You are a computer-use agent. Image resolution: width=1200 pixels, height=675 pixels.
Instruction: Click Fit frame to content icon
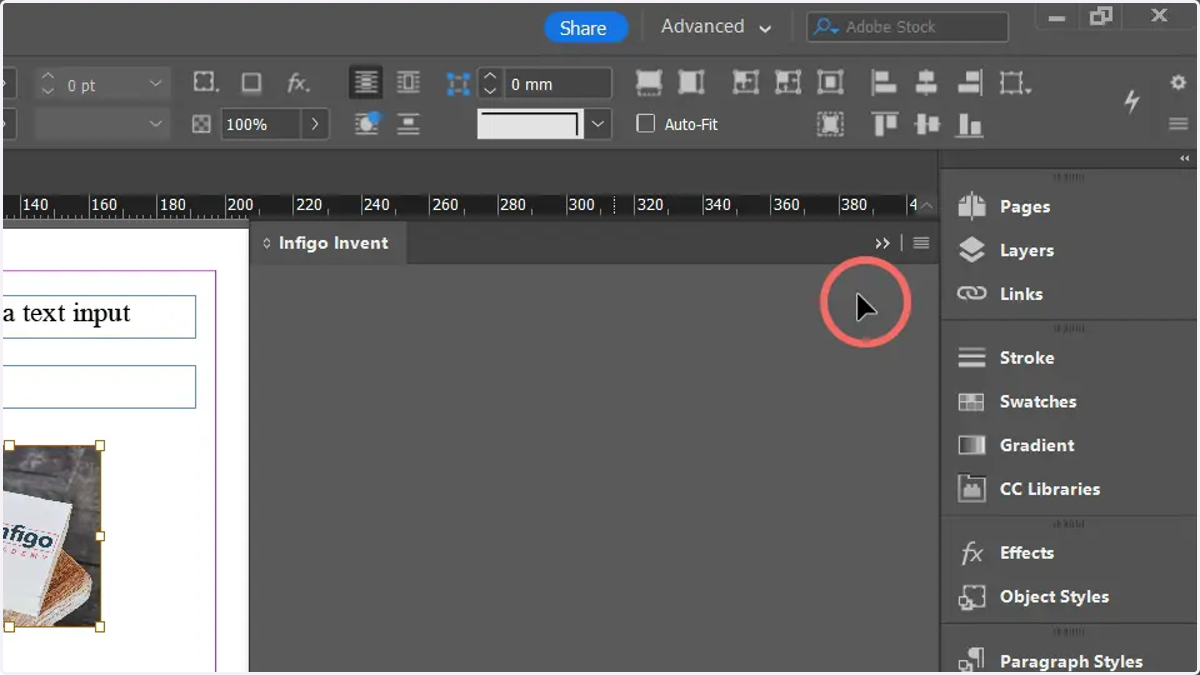[788, 83]
